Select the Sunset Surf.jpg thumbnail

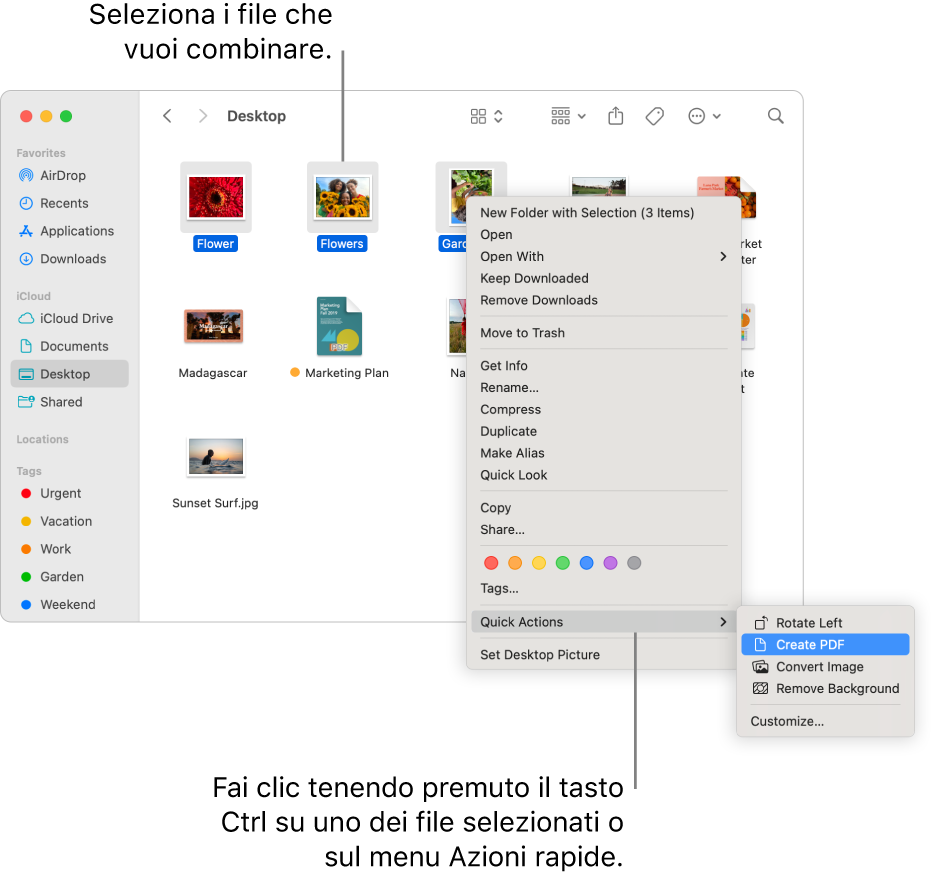[216, 457]
